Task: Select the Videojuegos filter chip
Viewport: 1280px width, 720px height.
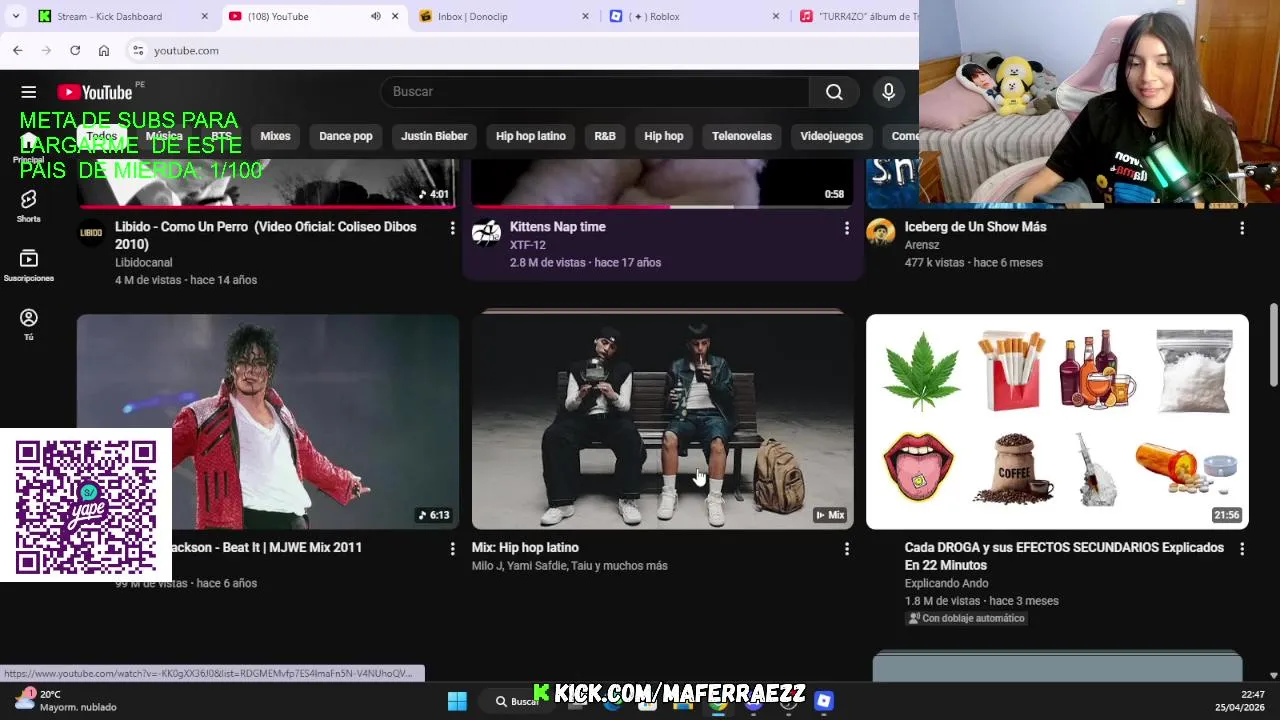Action: pos(831,136)
